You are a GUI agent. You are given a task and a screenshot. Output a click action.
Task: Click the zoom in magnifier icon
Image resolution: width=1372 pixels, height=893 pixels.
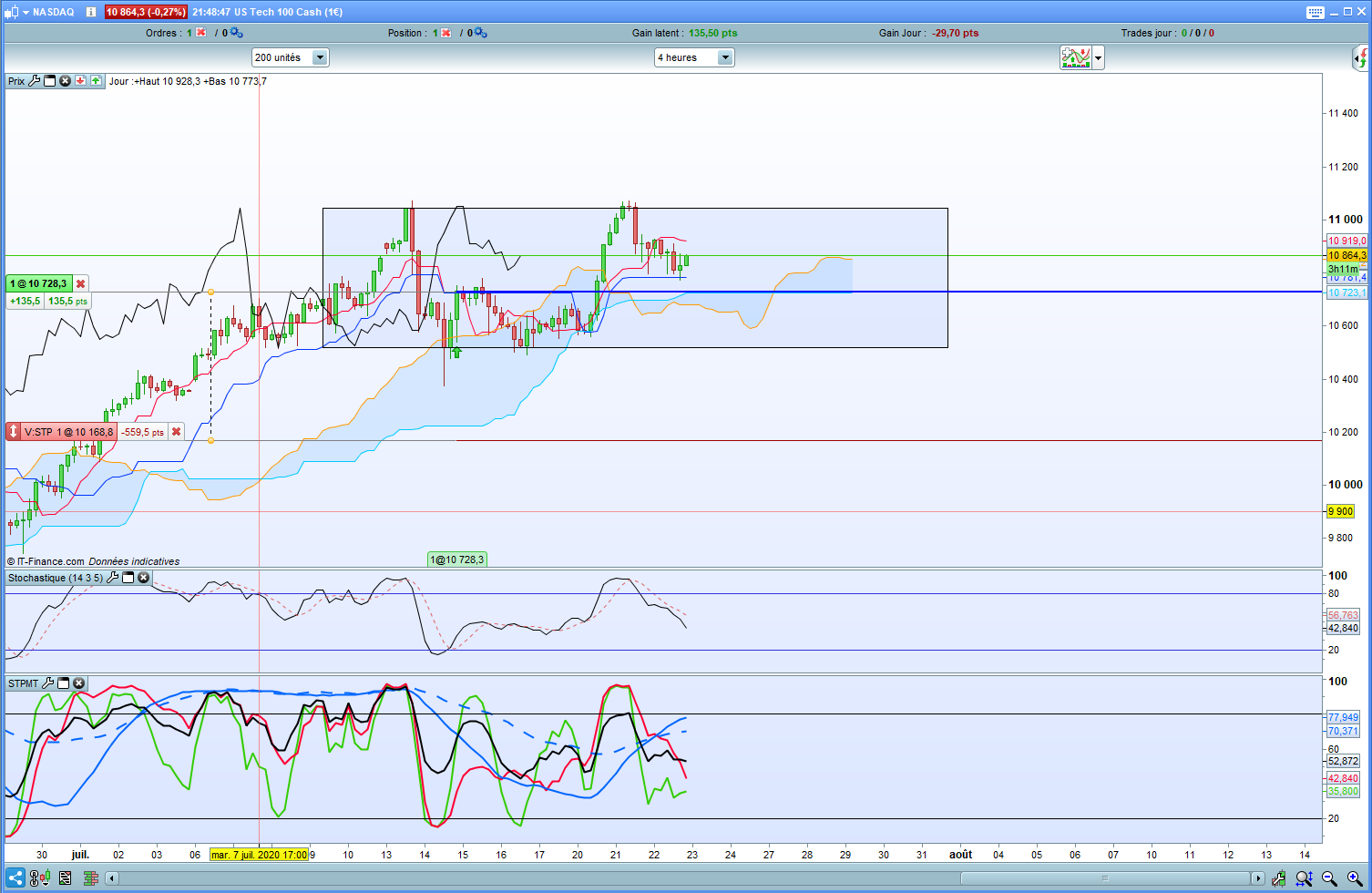[1355, 878]
